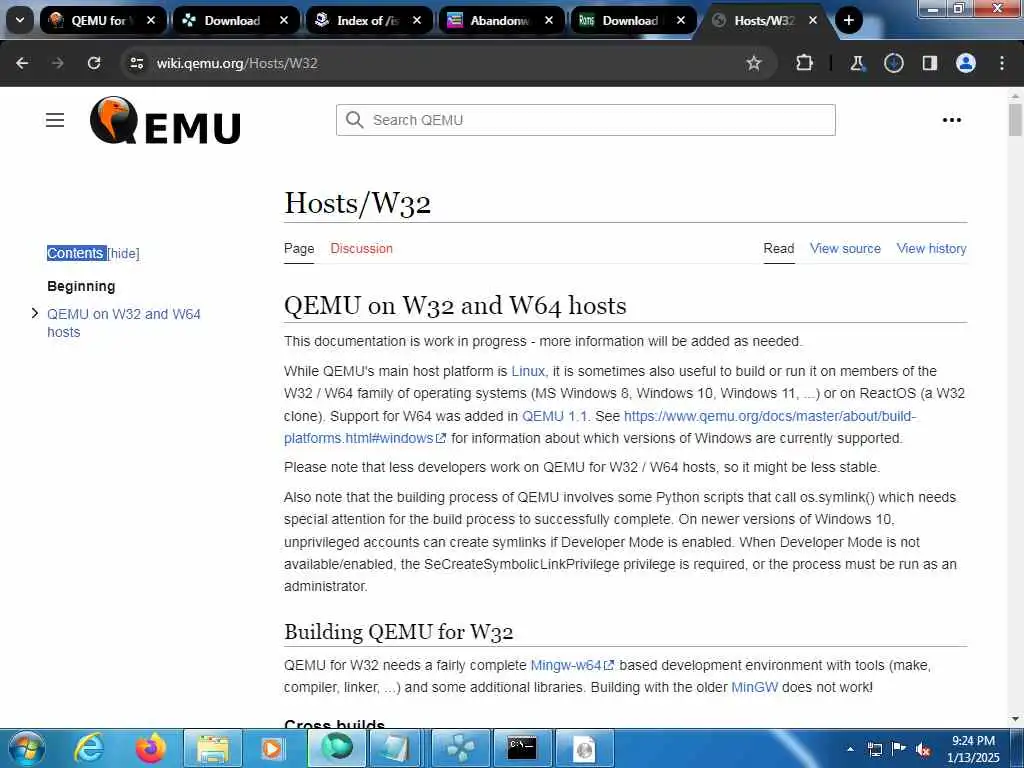This screenshot has height=768, width=1024.
Task: Click the scrollbar down arrow
Action: tap(1015, 719)
